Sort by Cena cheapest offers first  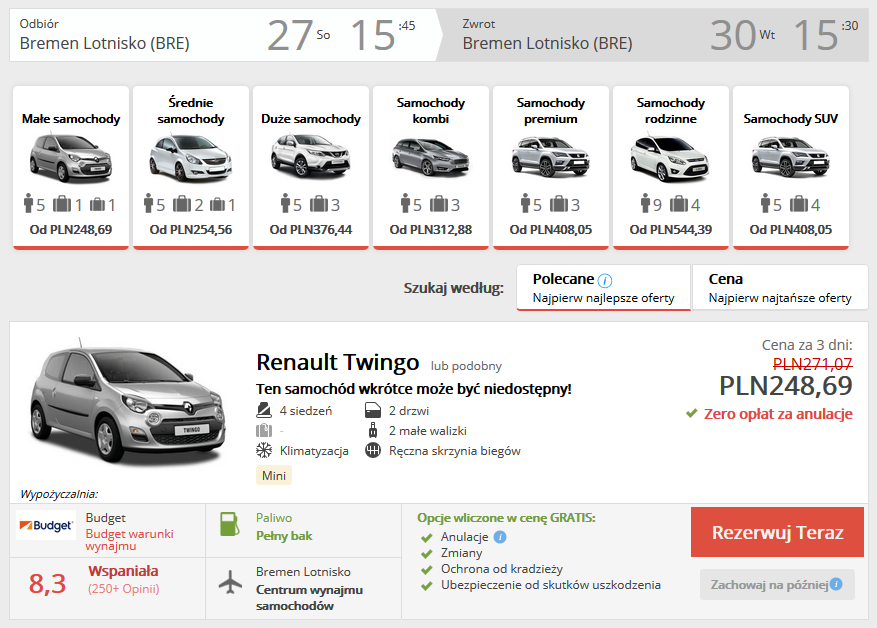click(x=780, y=287)
